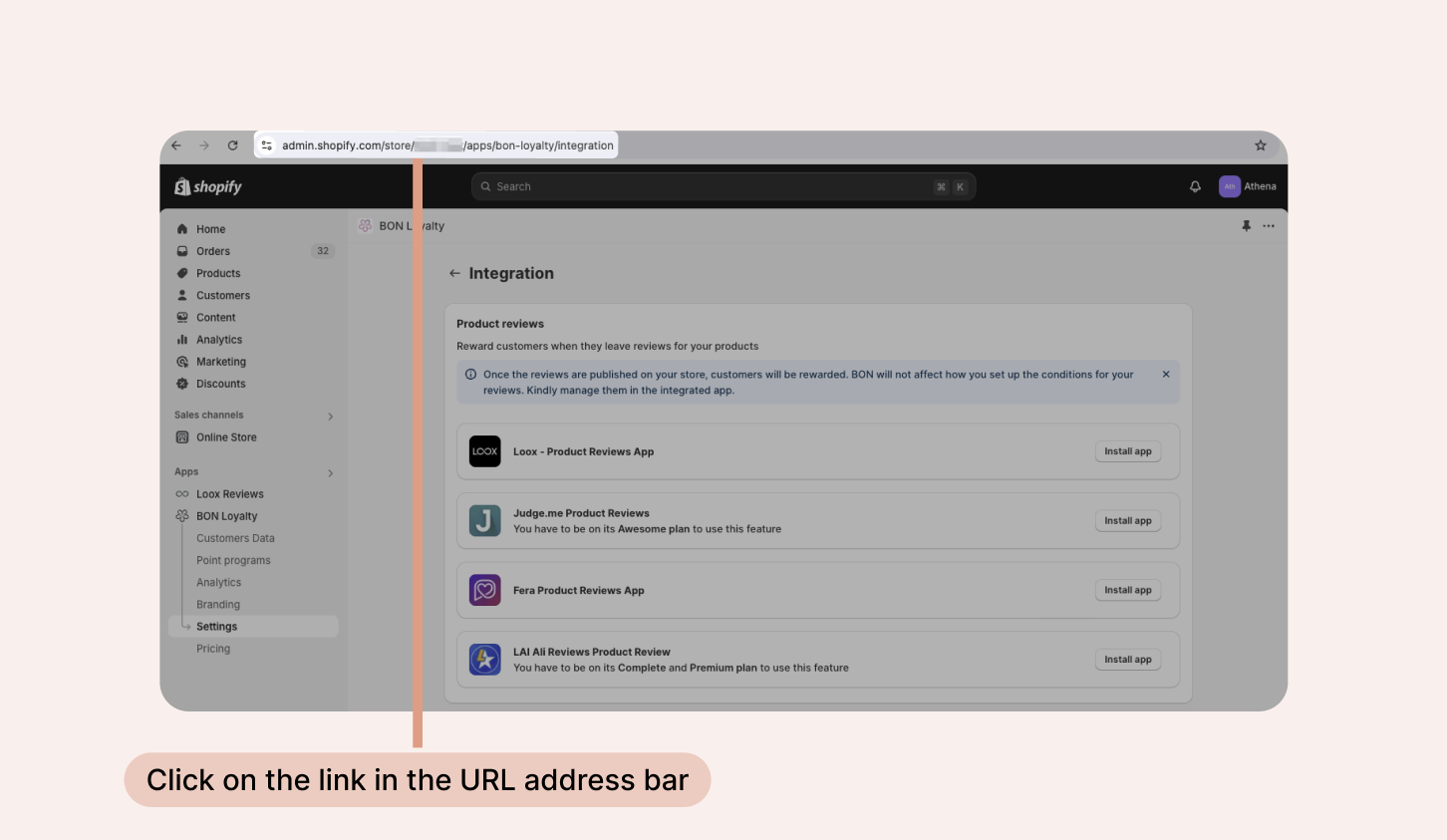Open Point programs

[x=233, y=560]
